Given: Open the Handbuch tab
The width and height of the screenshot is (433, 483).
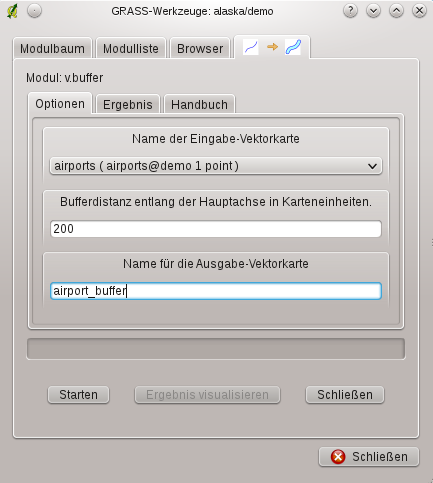Looking at the screenshot, I should [199, 105].
